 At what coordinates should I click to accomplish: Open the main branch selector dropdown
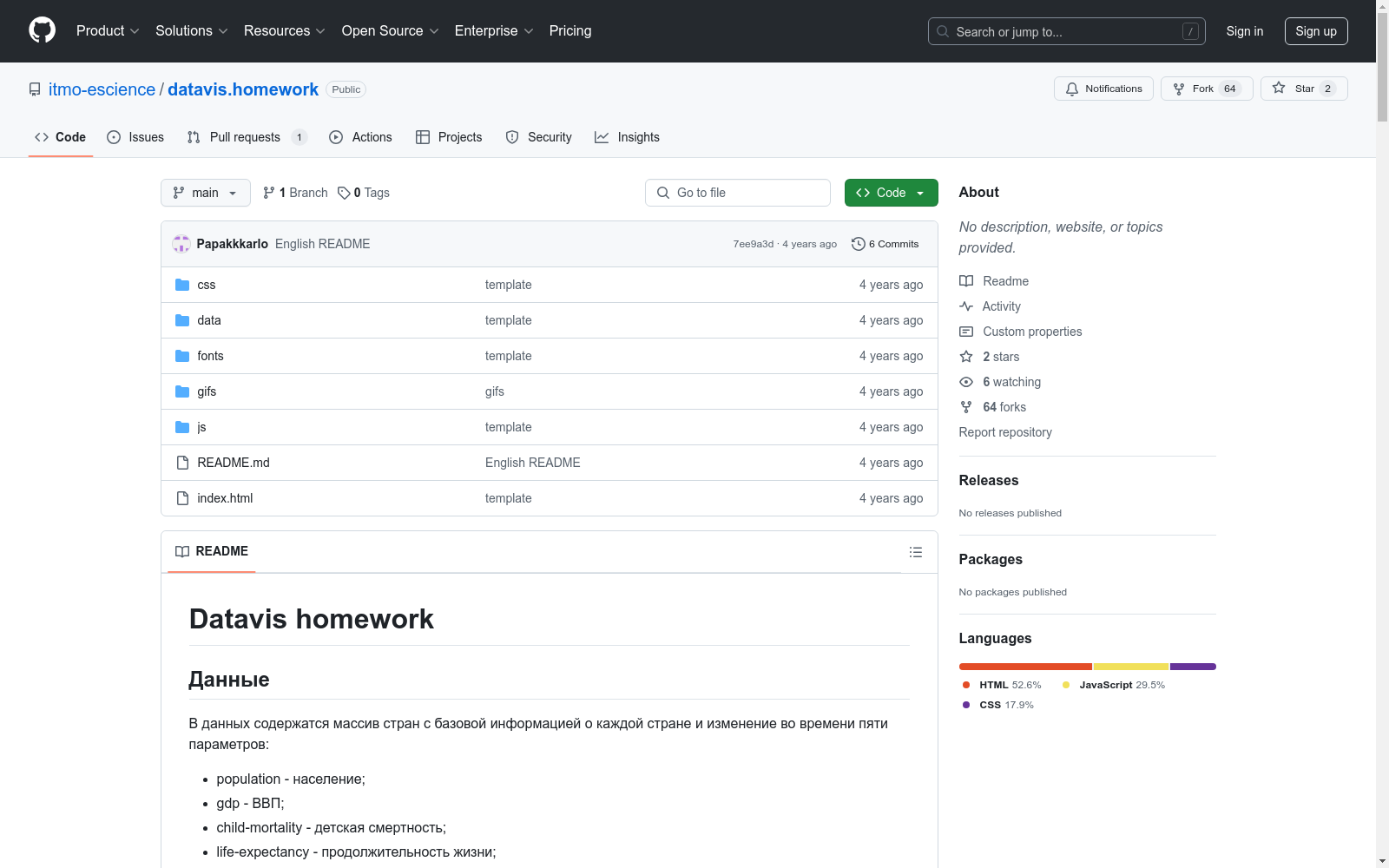206,193
